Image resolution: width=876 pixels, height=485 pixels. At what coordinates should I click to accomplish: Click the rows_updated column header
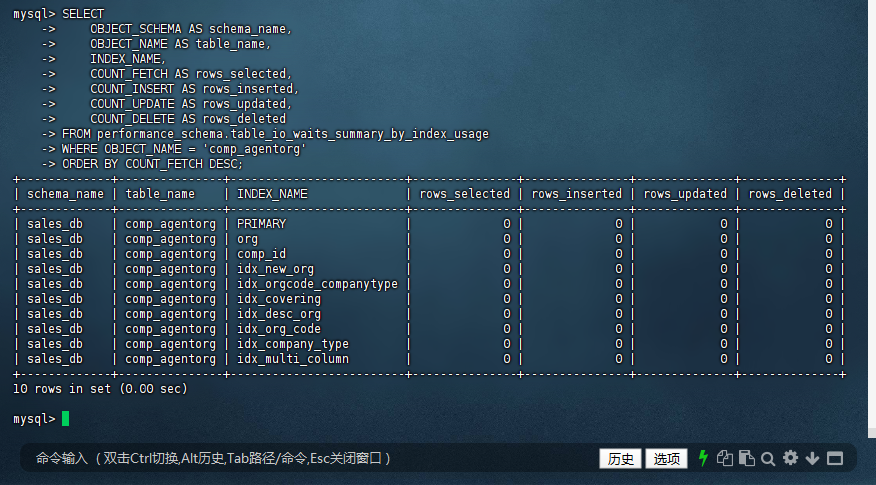[x=685, y=194]
